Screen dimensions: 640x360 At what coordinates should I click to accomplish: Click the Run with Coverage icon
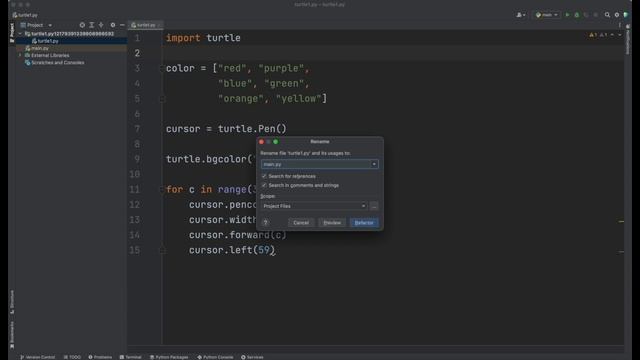click(586, 15)
